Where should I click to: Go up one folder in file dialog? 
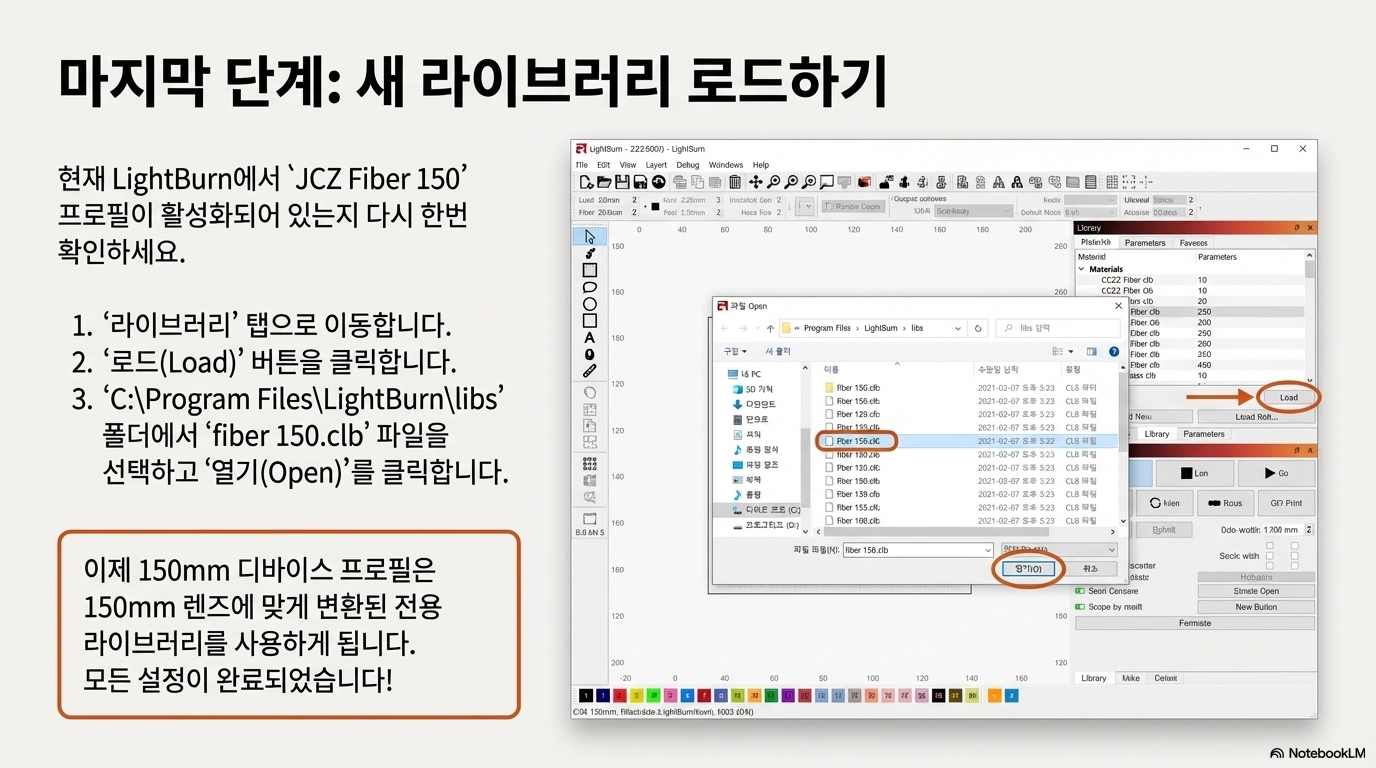point(770,328)
